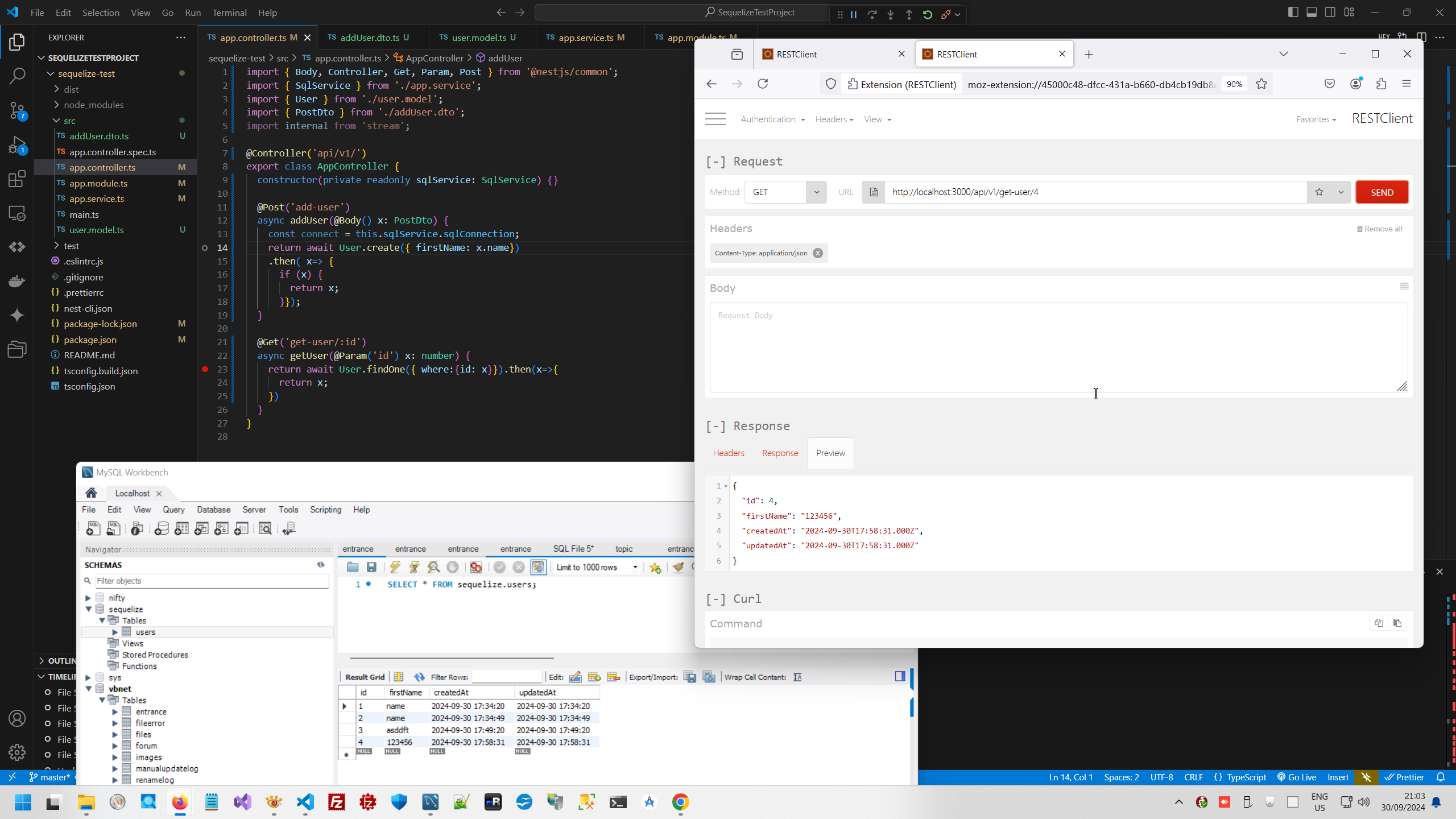
Task: Open the Response tab in RESTClient
Action: 780,453
